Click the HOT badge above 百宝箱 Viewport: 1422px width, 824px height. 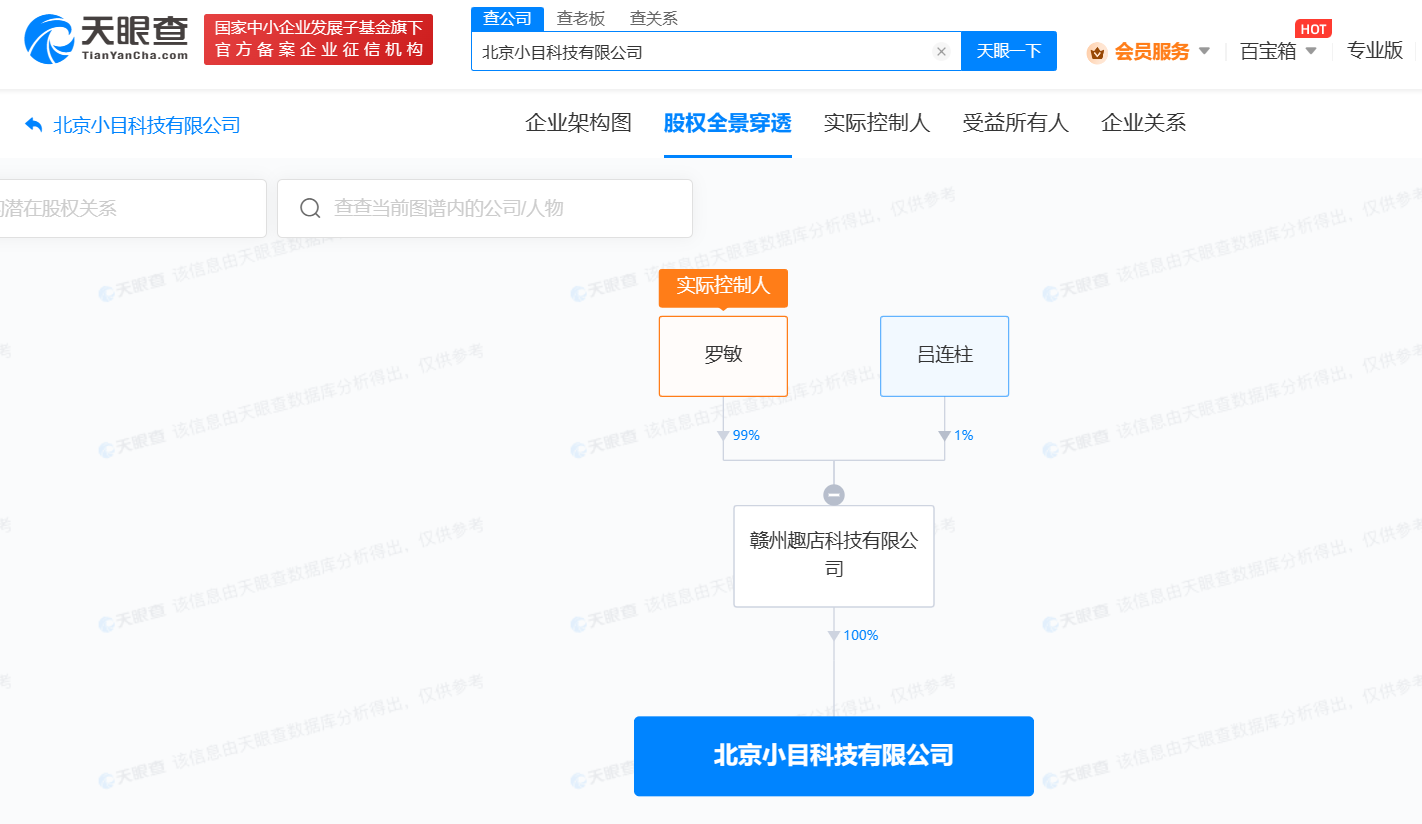1313,29
